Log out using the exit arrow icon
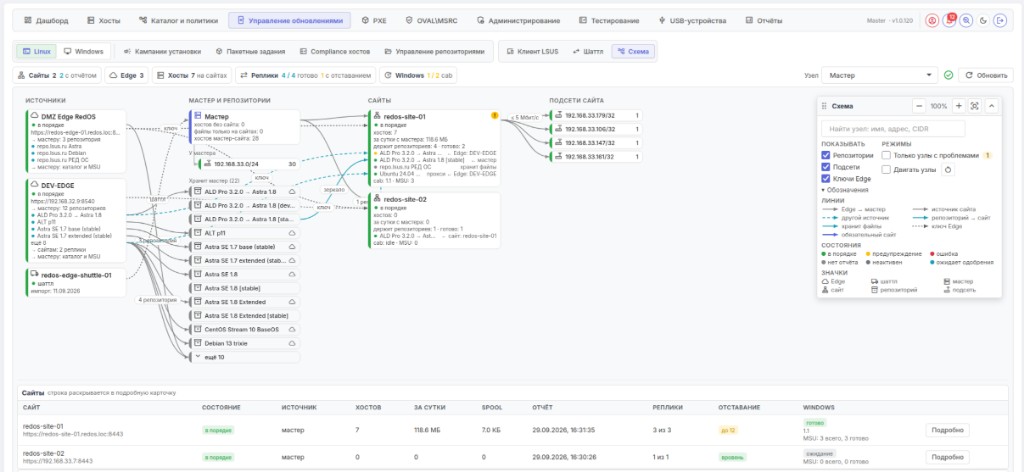The image size is (1024, 472). 1000,21
